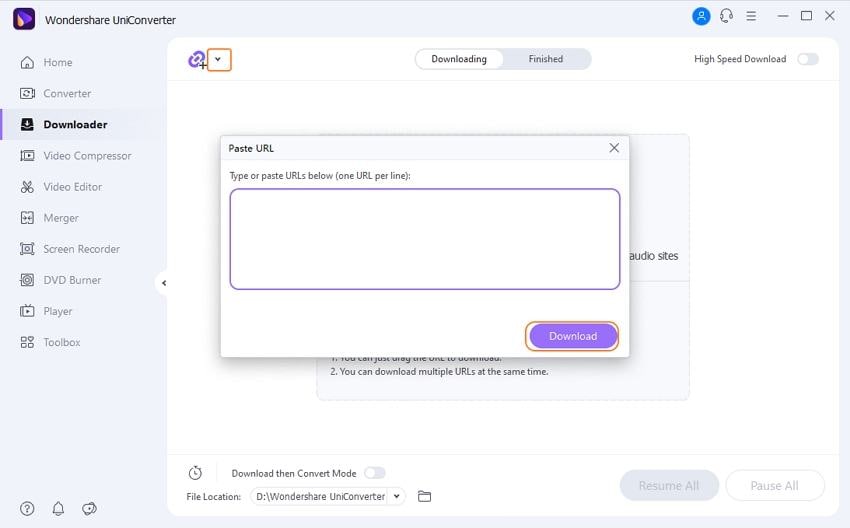Image resolution: width=850 pixels, height=528 pixels.
Task: Click the 'High Speed Download' label
Action: (x=740, y=59)
